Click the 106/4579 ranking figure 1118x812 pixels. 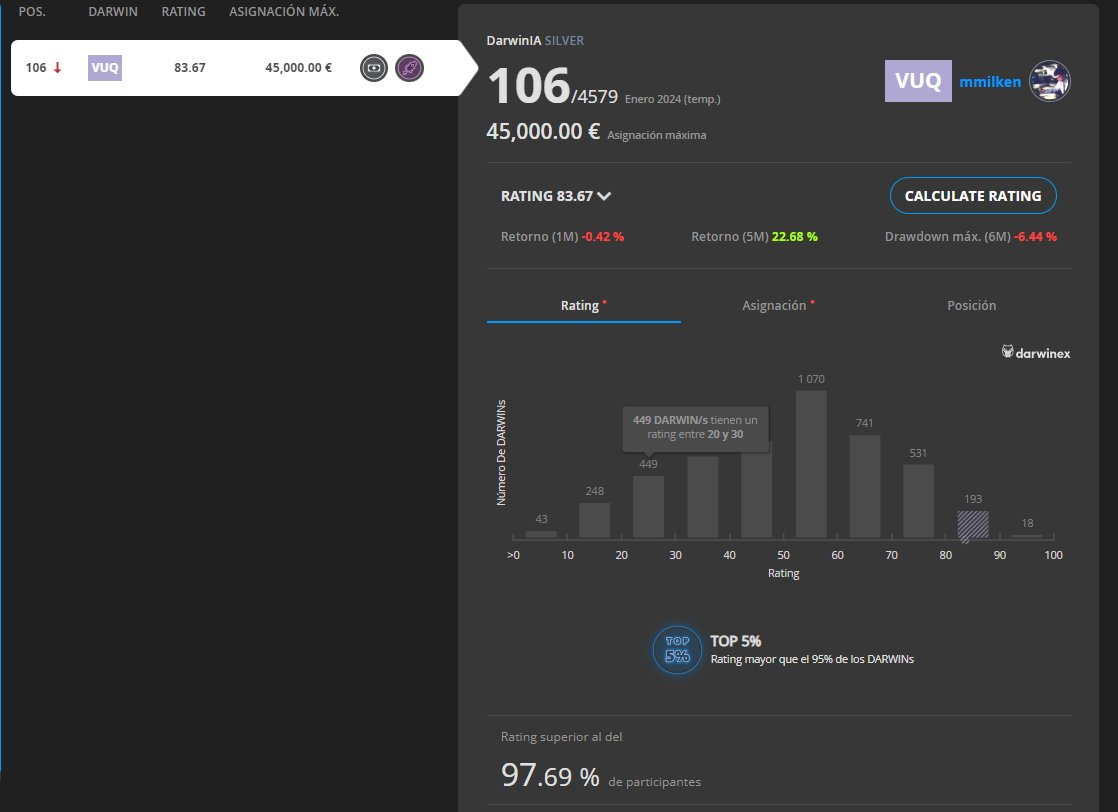[x=553, y=87]
